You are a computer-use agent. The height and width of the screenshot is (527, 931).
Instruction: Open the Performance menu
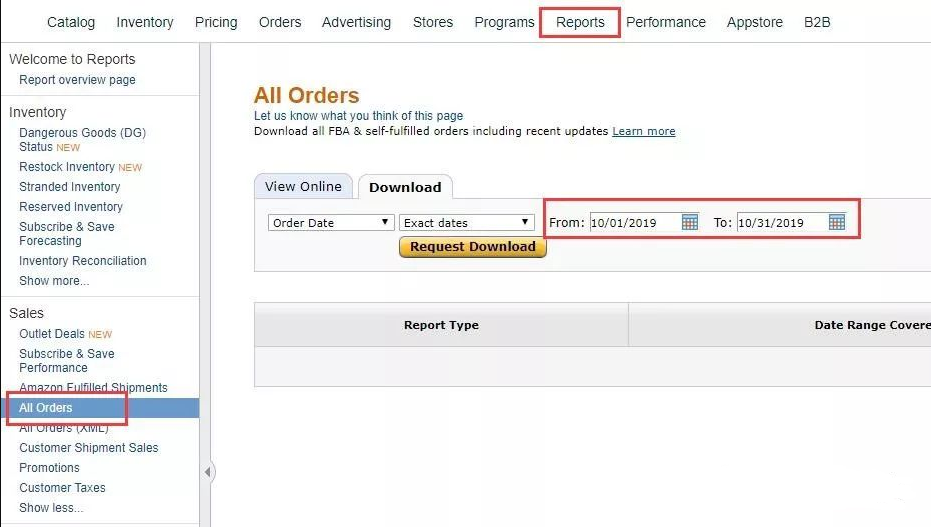[x=666, y=23]
